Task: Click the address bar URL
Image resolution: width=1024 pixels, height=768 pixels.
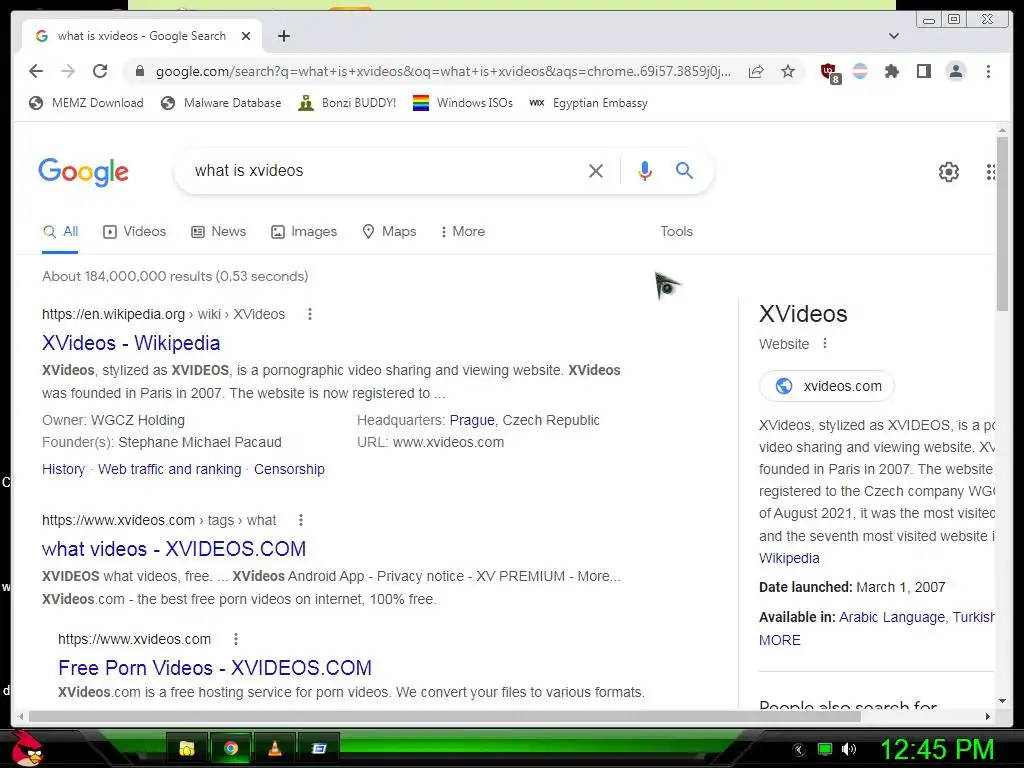Action: (443, 71)
